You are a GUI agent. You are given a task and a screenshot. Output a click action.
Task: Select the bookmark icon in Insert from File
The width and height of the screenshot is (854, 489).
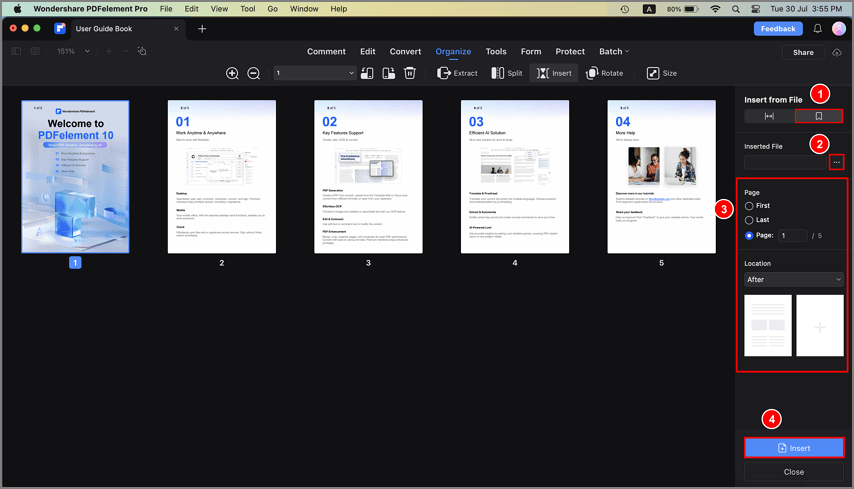pos(819,116)
